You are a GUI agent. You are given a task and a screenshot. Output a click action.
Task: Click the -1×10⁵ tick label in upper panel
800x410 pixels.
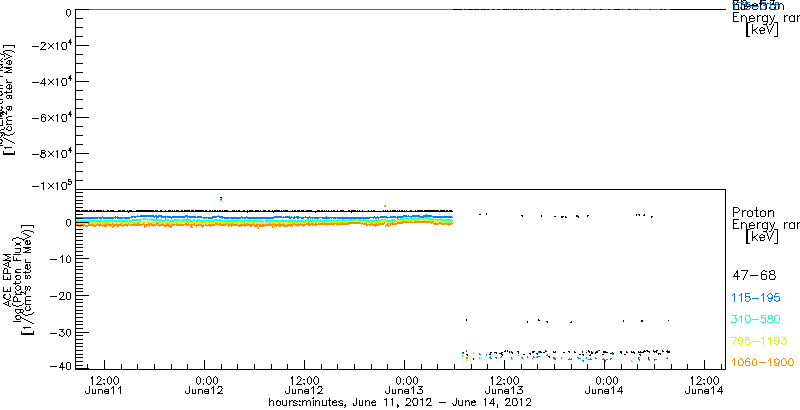pyautogui.click(x=51, y=185)
